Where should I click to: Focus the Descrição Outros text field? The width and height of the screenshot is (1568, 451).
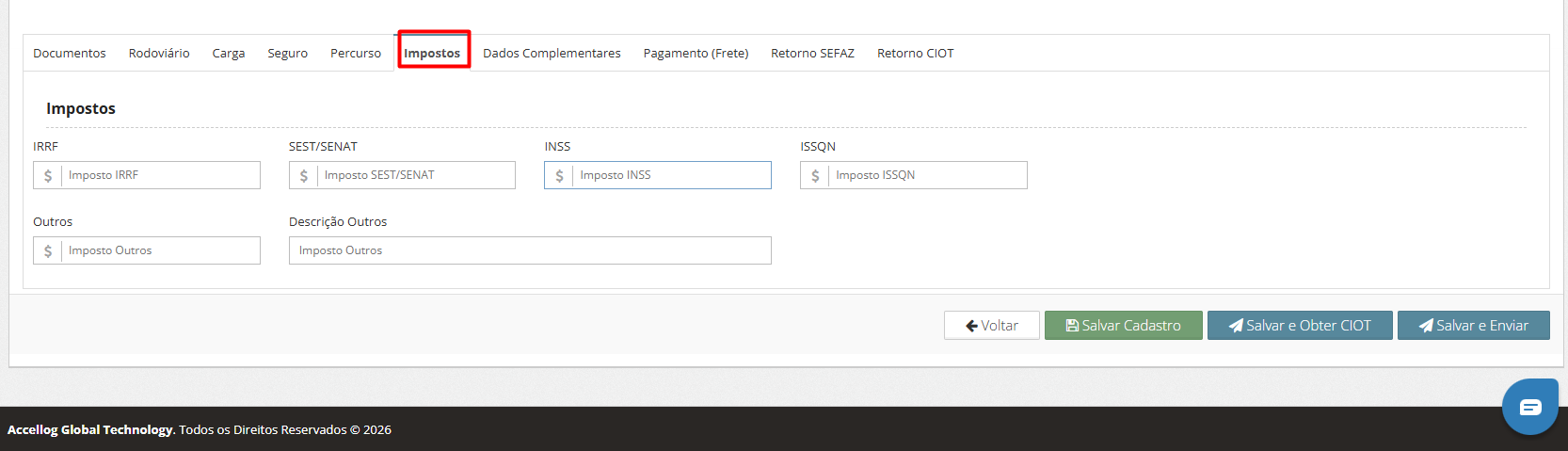click(x=530, y=250)
